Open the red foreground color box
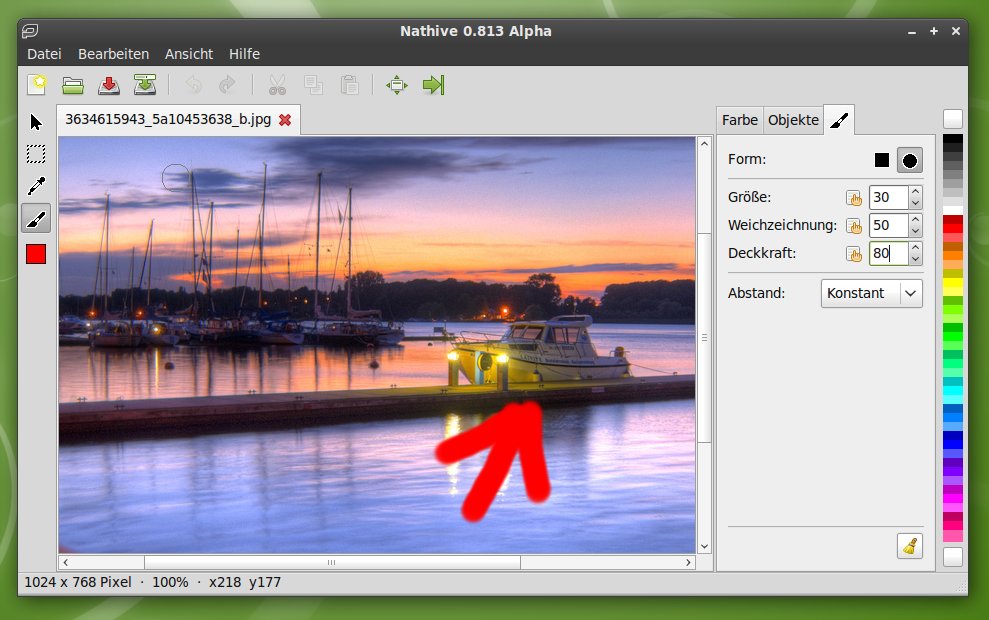The width and height of the screenshot is (989, 620). [36, 254]
